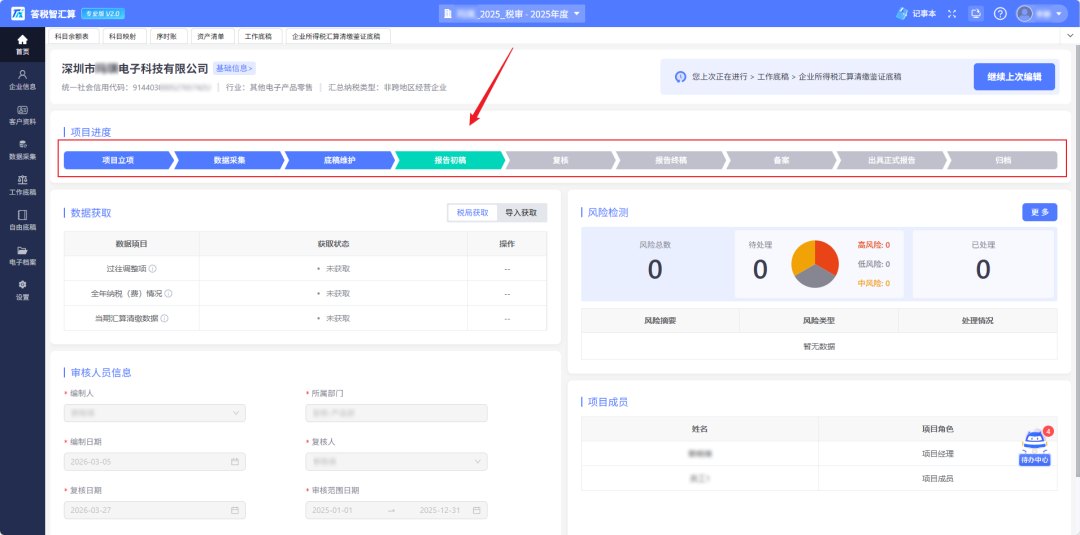Viewport: 1080px width, 535px height.
Task: Click clock icon in last-edit notice
Action: click(681, 76)
